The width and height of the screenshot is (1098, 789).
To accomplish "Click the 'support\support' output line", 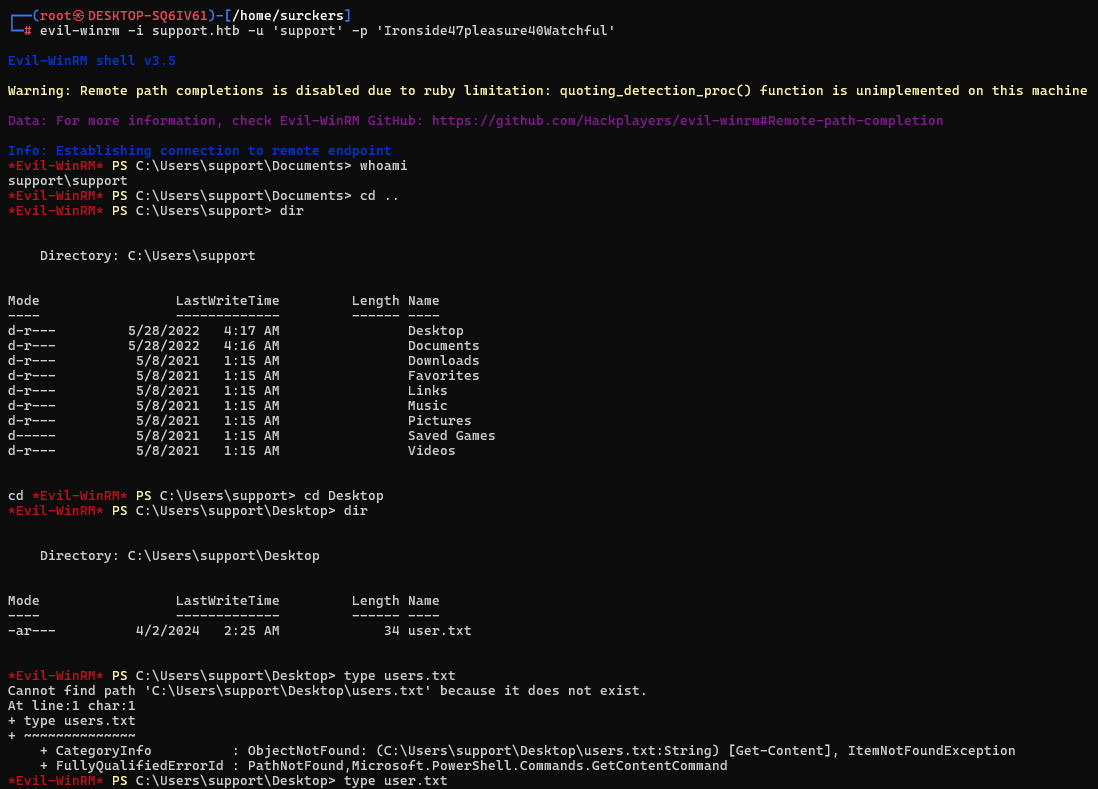I will tap(67, 181).
